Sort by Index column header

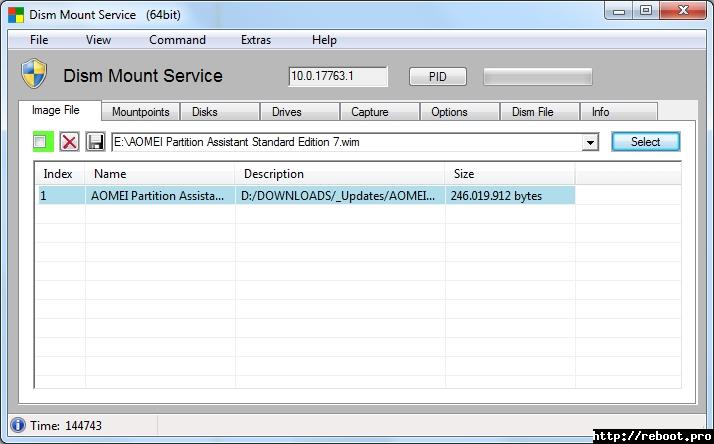coord(60,174)
